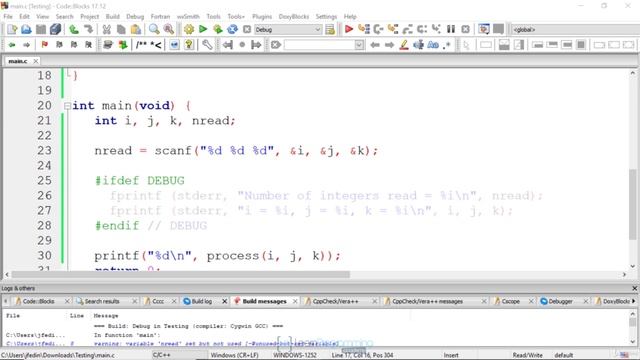Click the wrench configuration icon
Image resolution: width=640 pixels, height=360 pixels.
(x=207, y=44)
